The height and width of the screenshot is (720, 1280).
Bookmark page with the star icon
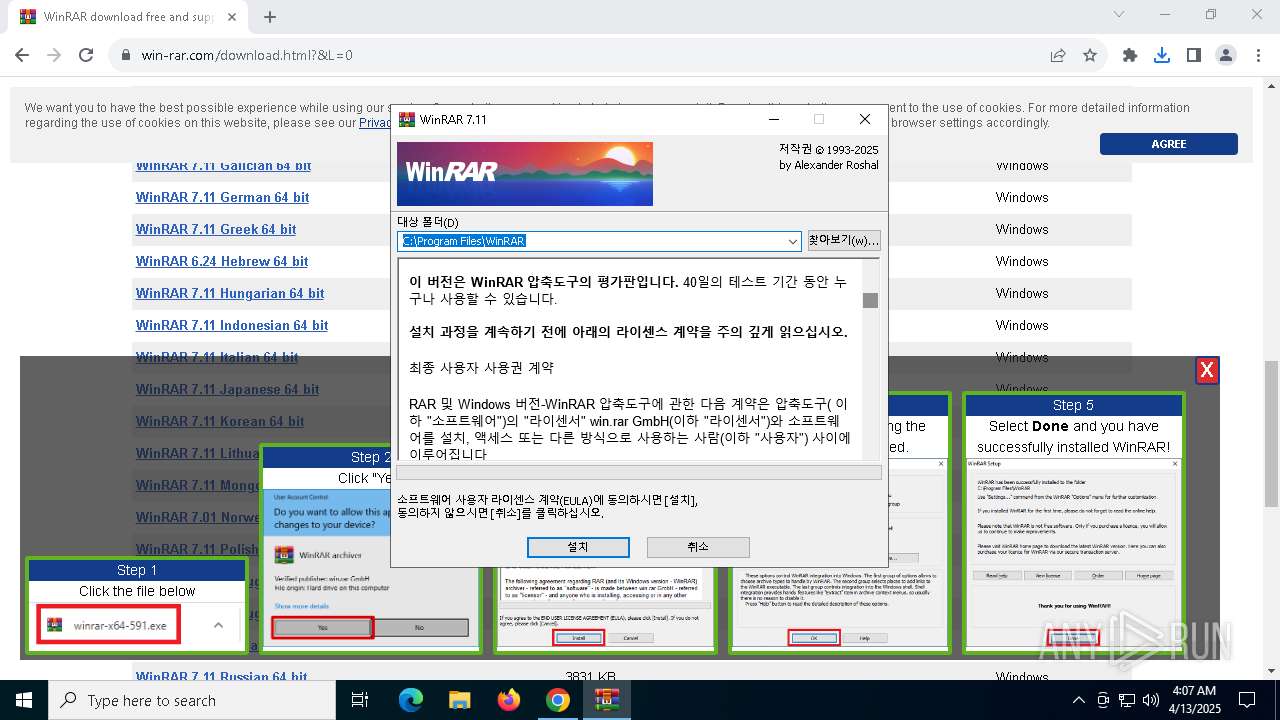point(1090,56)
